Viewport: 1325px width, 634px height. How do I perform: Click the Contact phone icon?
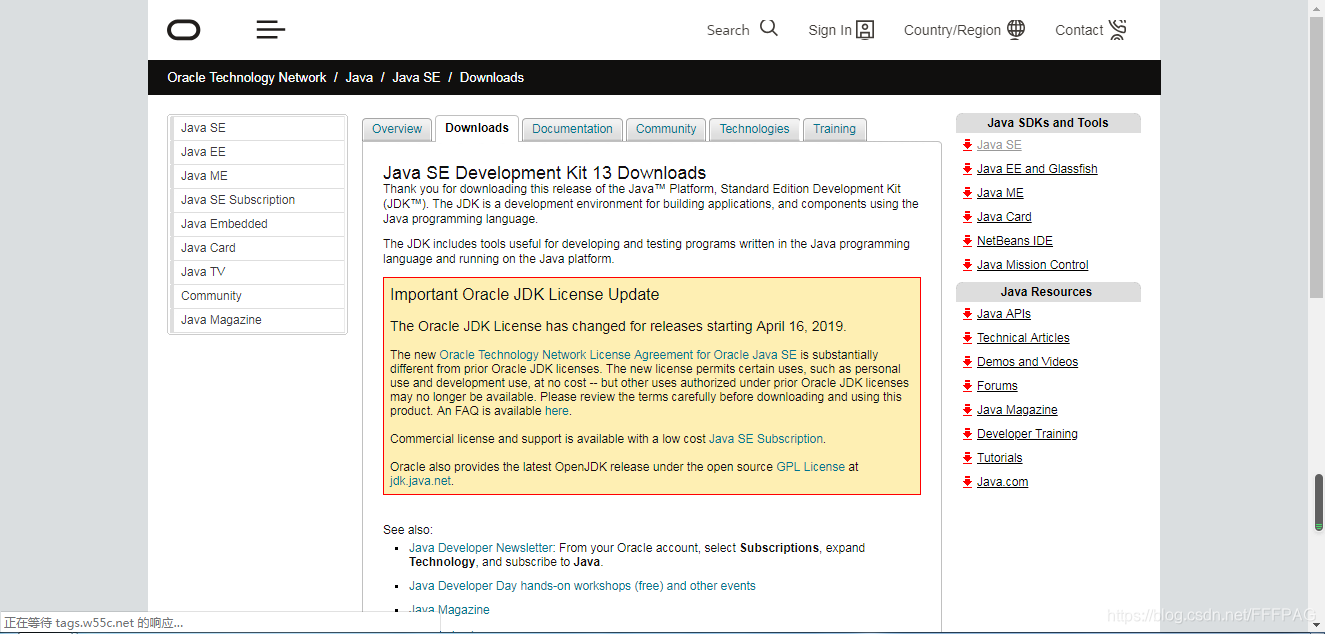tap(1118, 29)
